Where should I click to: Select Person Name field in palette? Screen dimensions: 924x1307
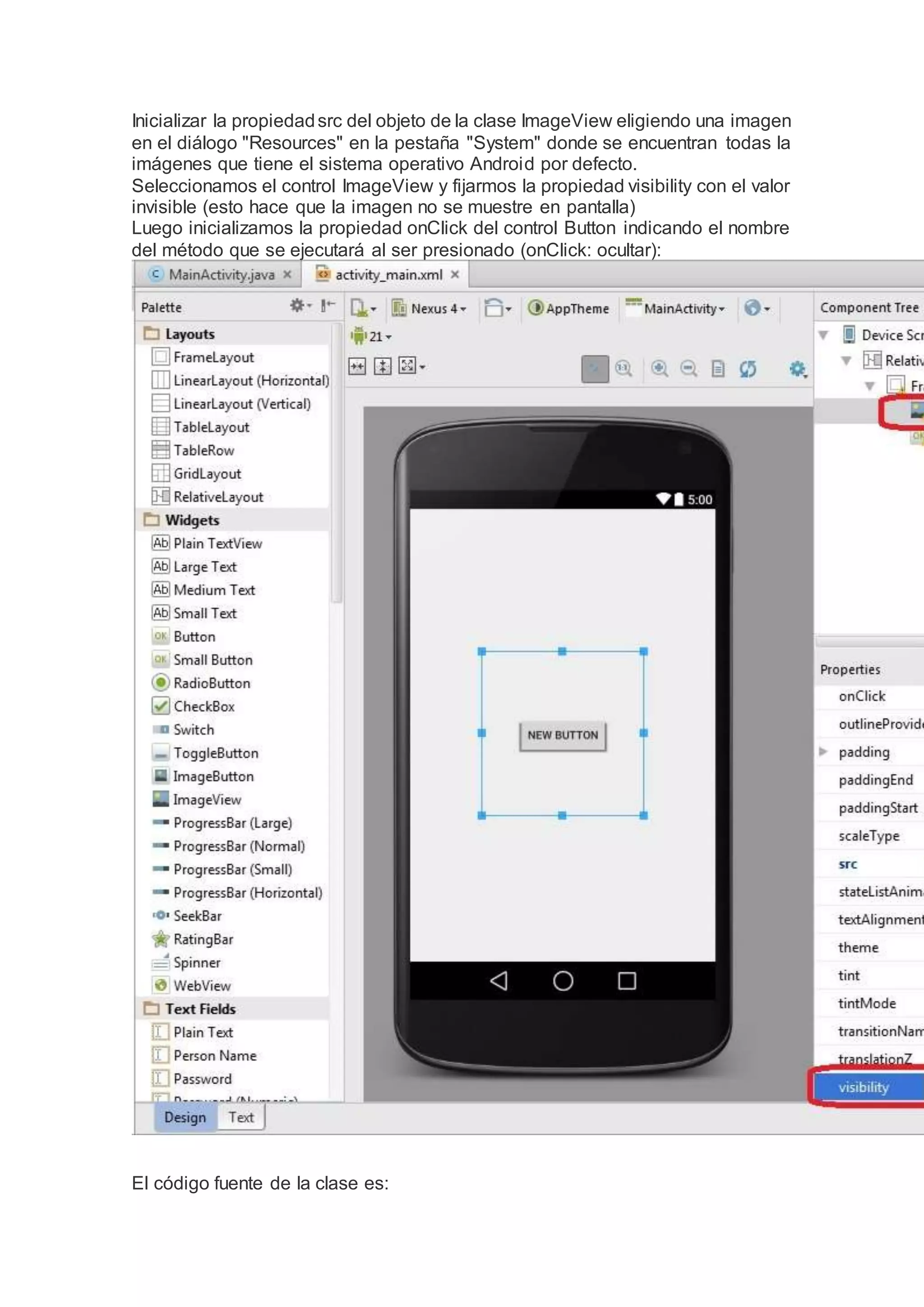click(205, 1056)
